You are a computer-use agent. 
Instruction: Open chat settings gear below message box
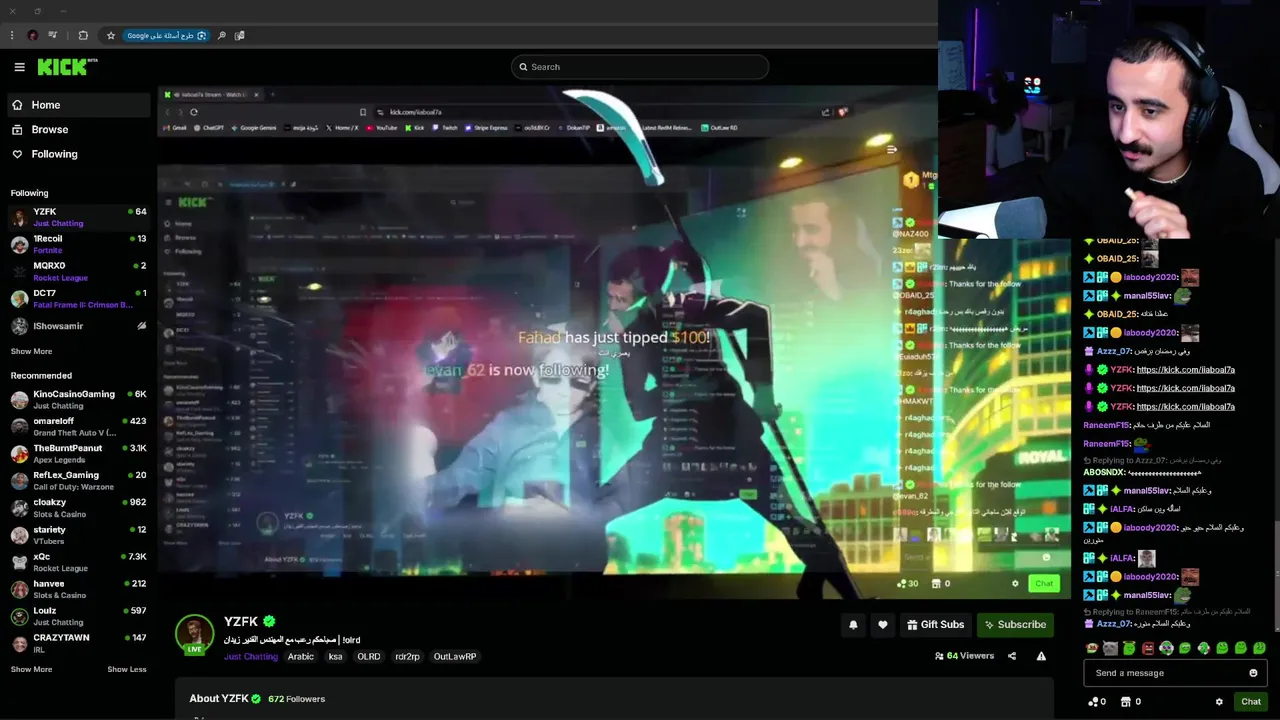[1219, 702]
